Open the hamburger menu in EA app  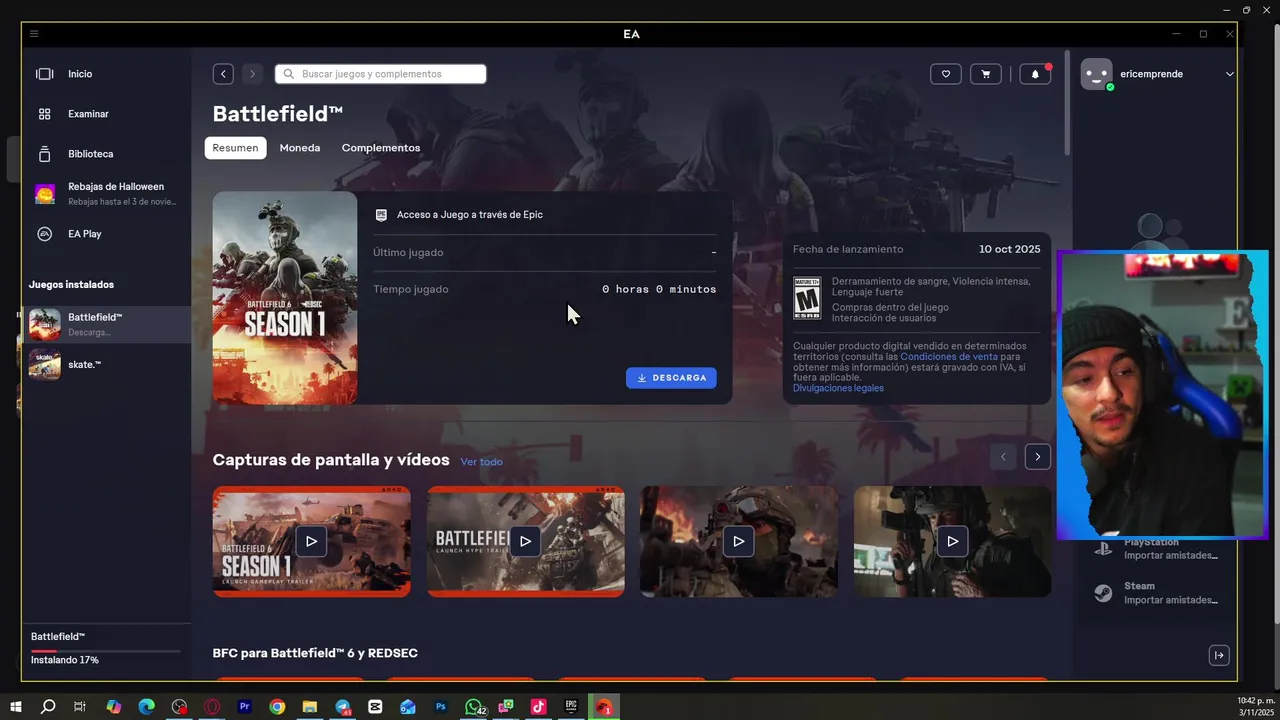click(x=34, y=34)
